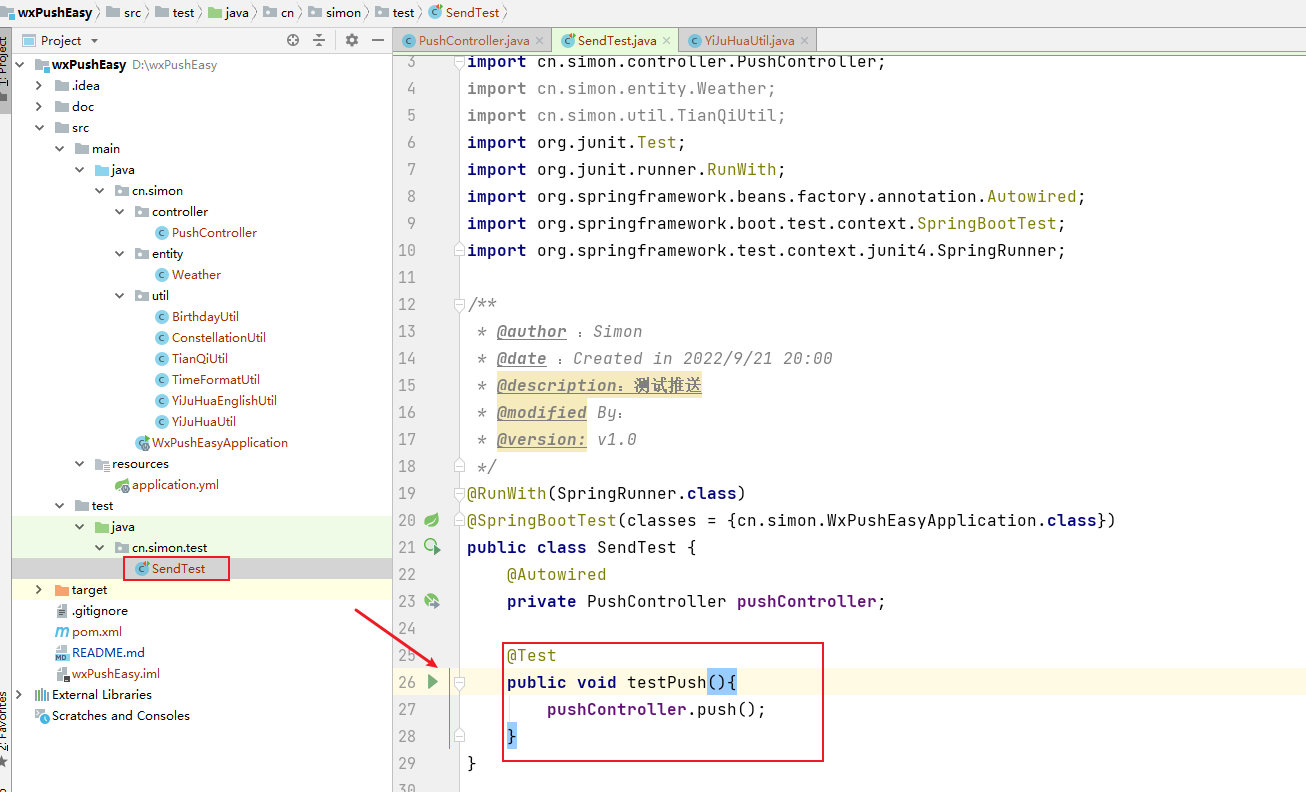Expand the target folder
This screenshot has height=792, width=1306.
(x=39, y=589)
